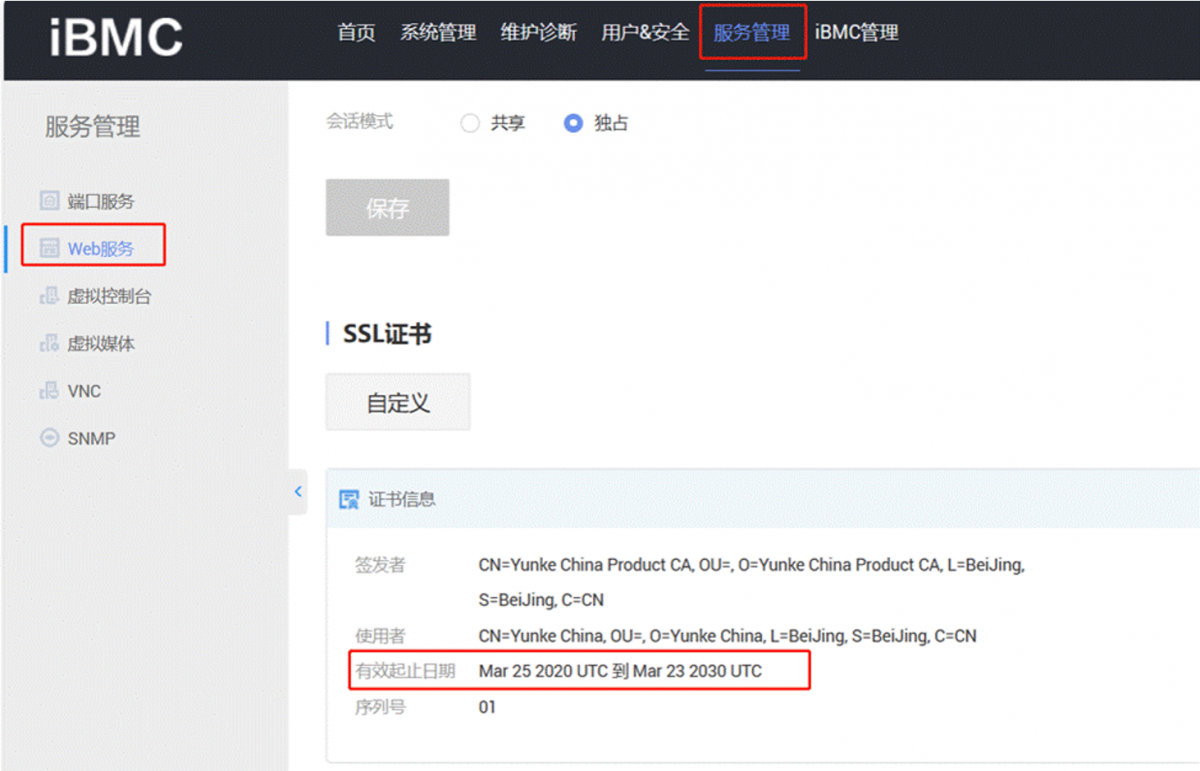
Task: Click the SNMP sidebar icon
Action: pyautogui.click(x=49, y=438)
